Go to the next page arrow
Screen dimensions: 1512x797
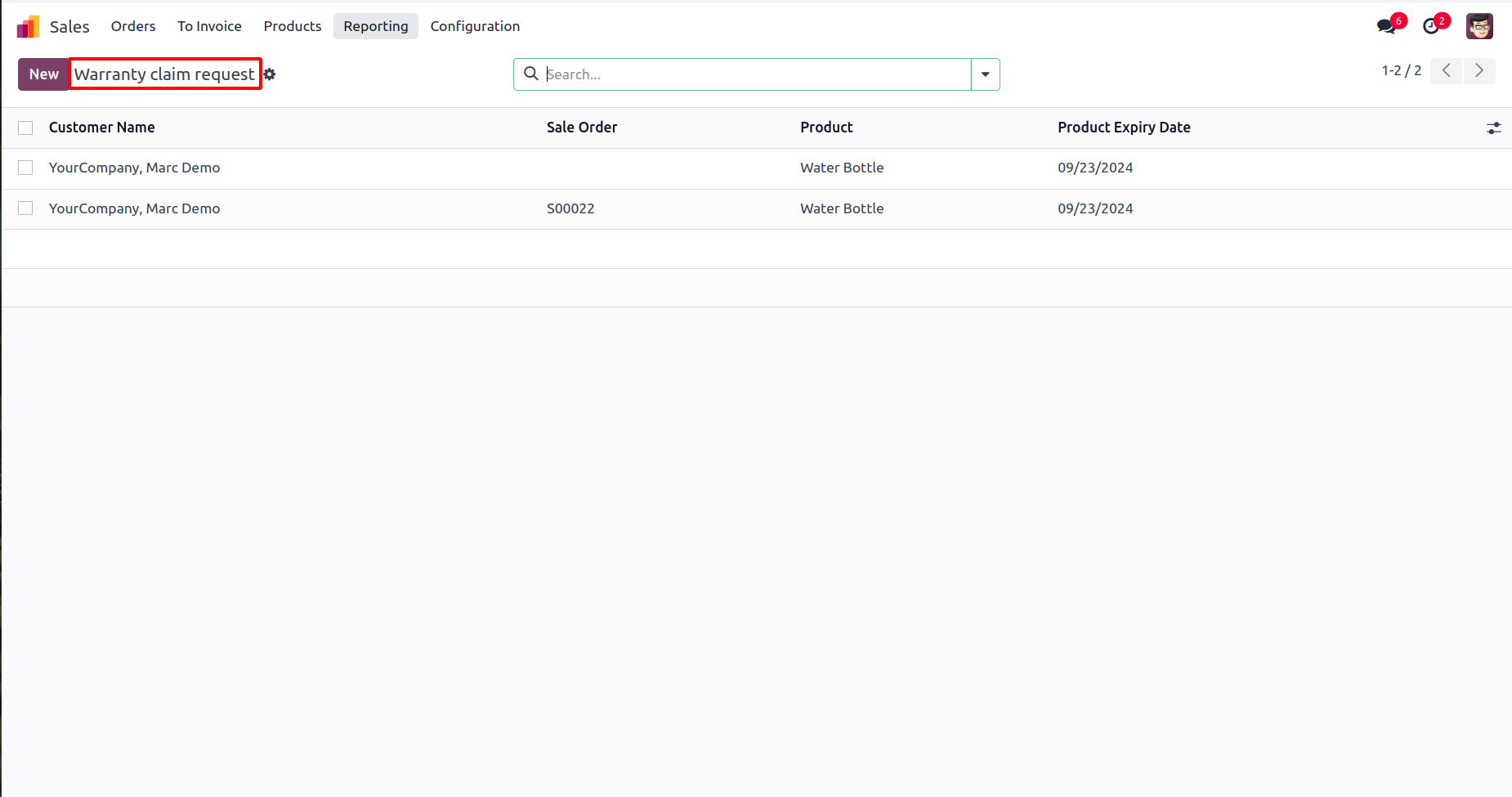pos(1479,70)
